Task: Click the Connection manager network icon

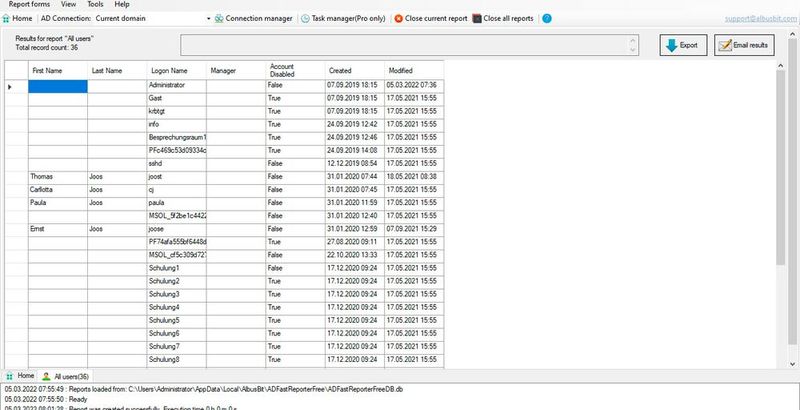Action: 219,18
